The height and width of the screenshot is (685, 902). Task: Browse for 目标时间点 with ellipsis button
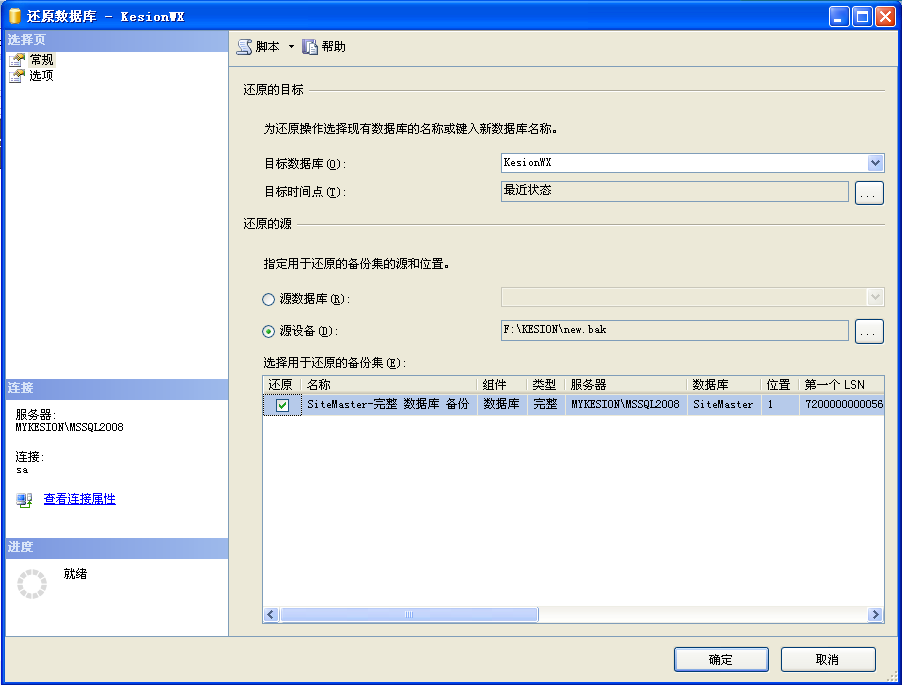pyautogui.click(x=869, y=194)
